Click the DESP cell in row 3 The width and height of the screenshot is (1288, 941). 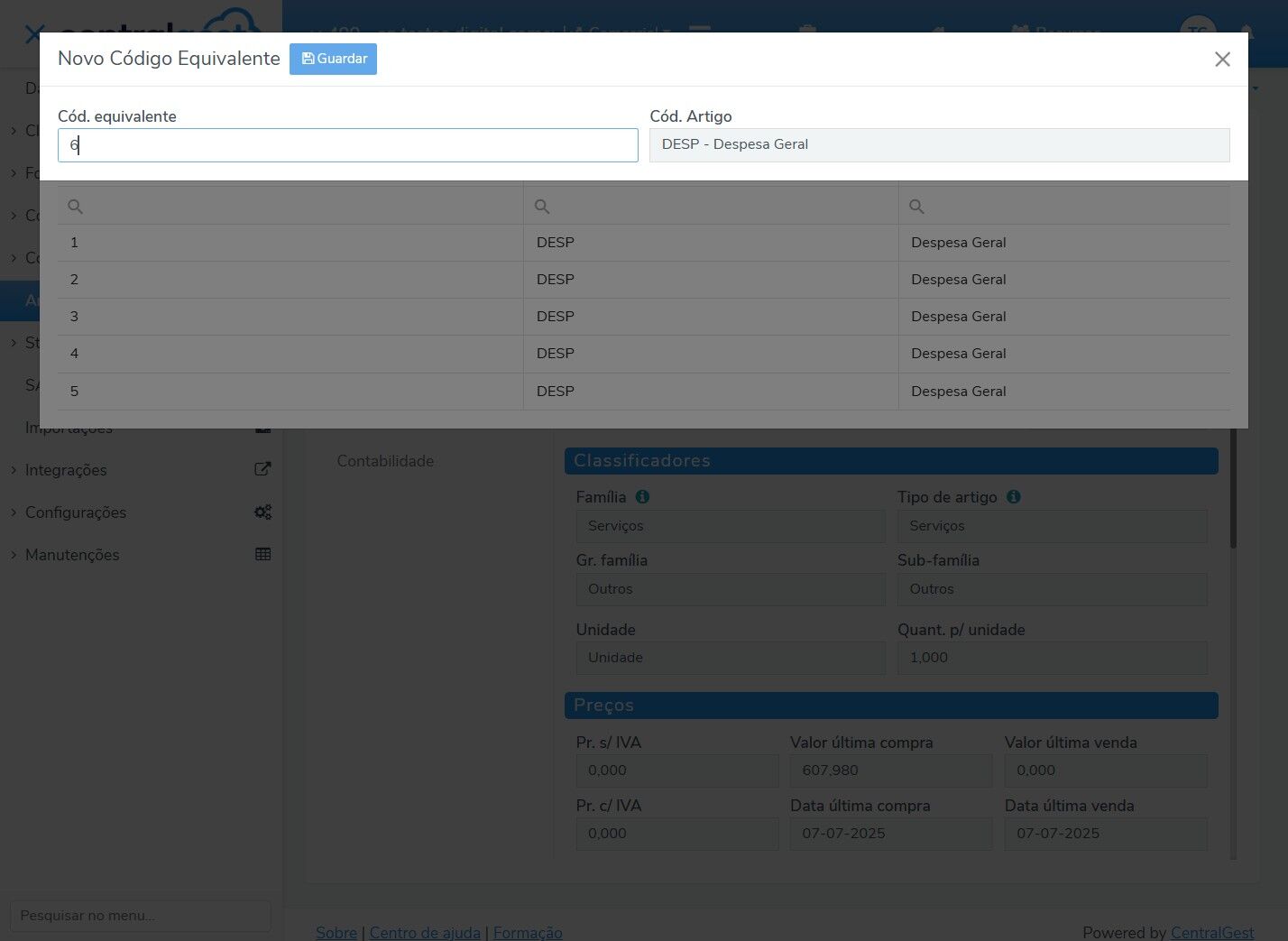pos(711,317)
